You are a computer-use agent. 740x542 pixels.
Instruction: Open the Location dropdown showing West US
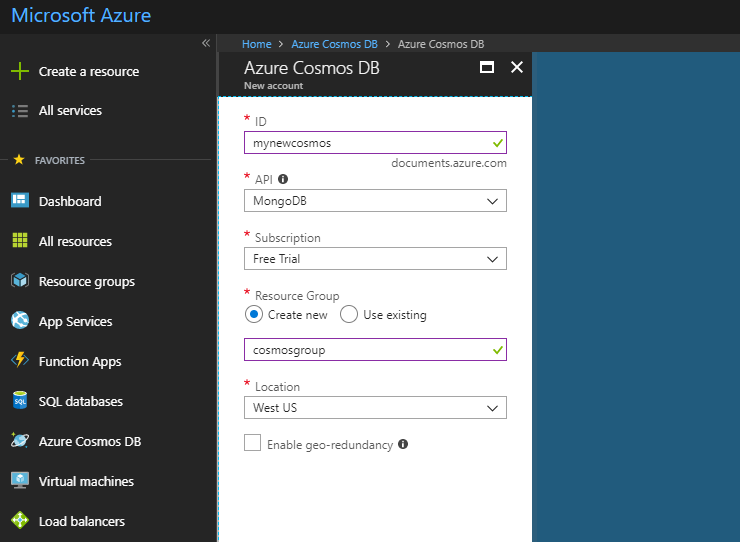(375, 407)
